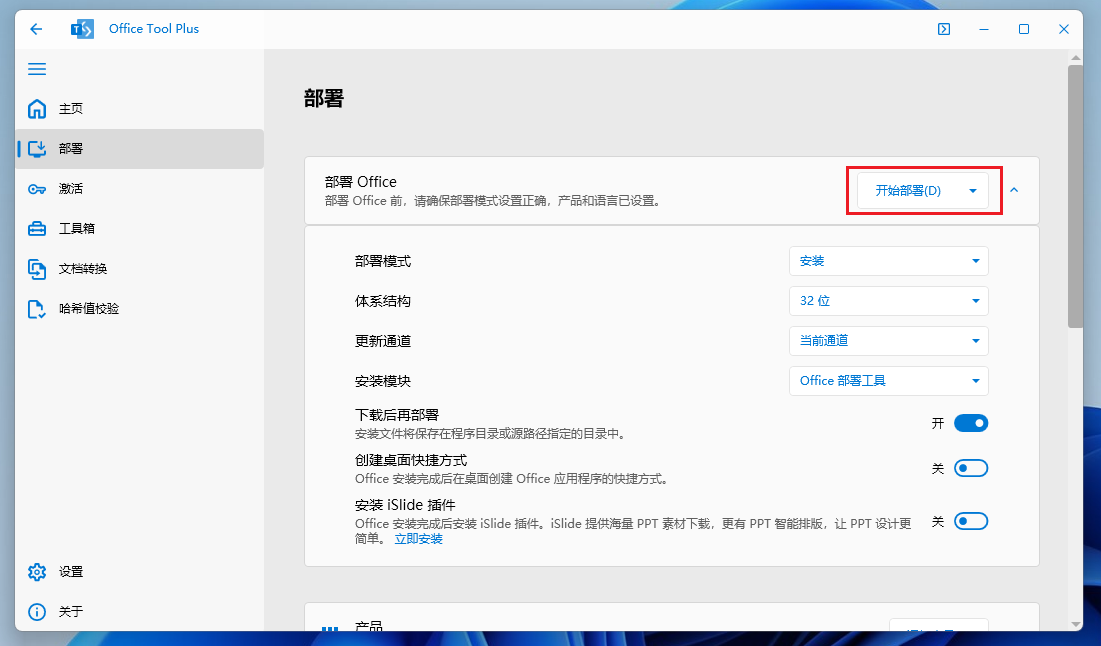This screenshot has height=646, width=1101.
Task: Click the 开始部署(D) button
Action: tap(908, 191)
